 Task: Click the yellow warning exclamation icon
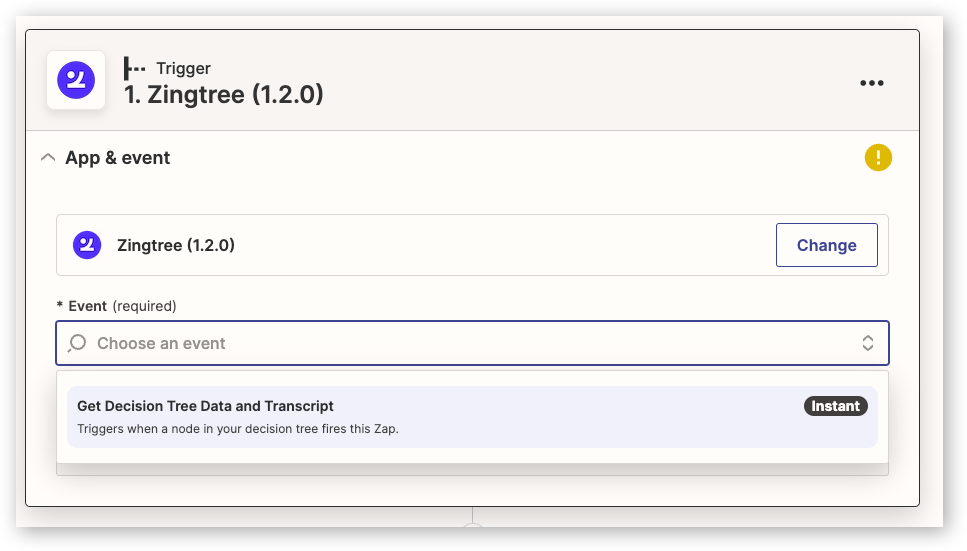coord(878,157)
